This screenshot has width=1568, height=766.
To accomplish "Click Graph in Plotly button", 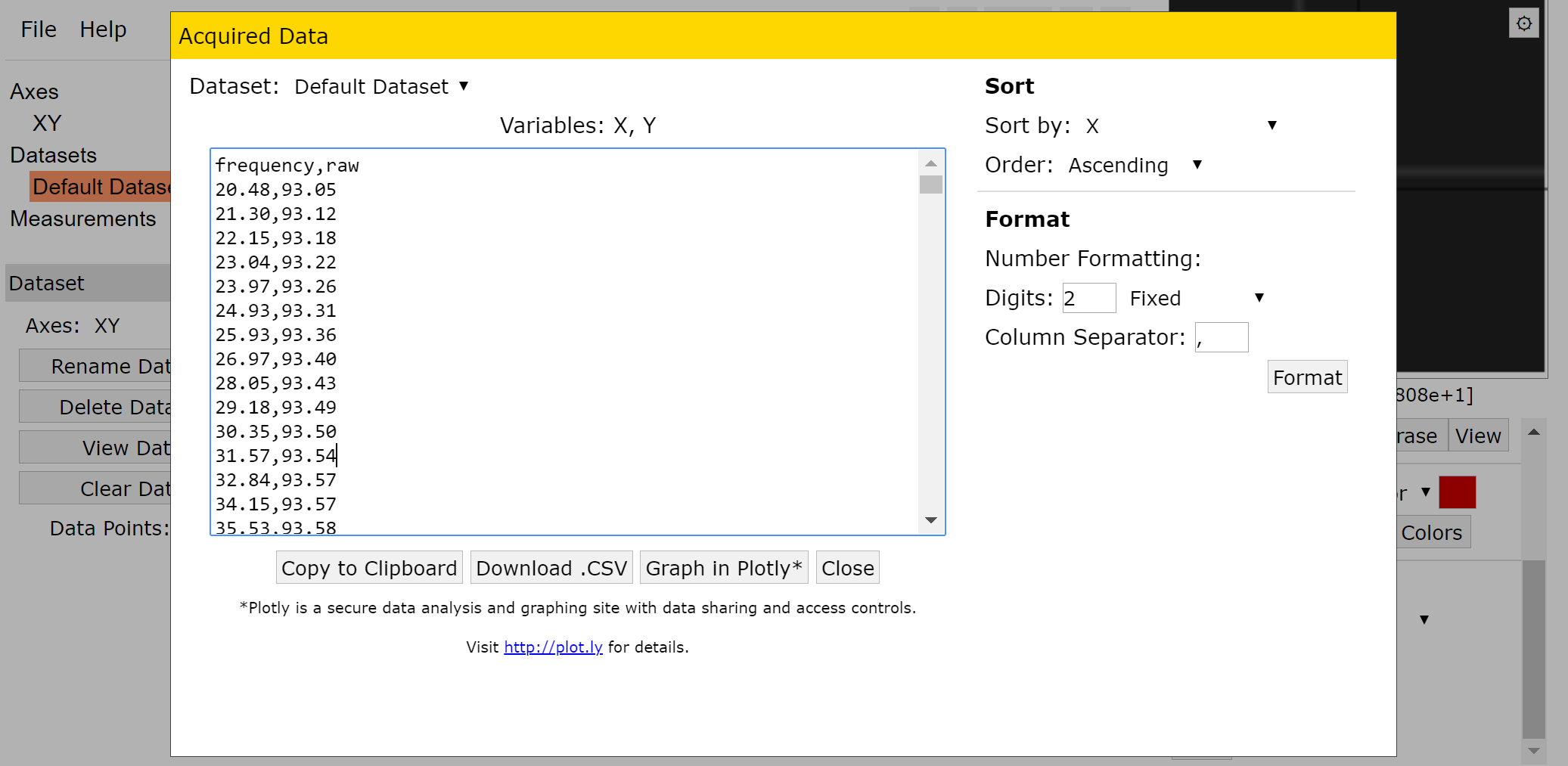I will 724,568.
